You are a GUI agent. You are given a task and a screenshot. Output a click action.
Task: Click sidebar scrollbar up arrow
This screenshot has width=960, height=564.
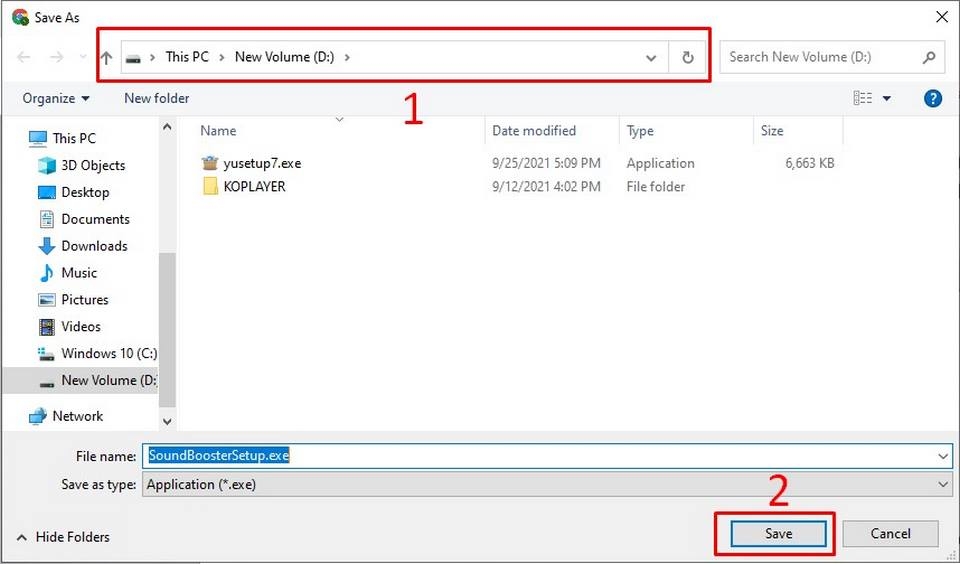[x=167, y=127]
